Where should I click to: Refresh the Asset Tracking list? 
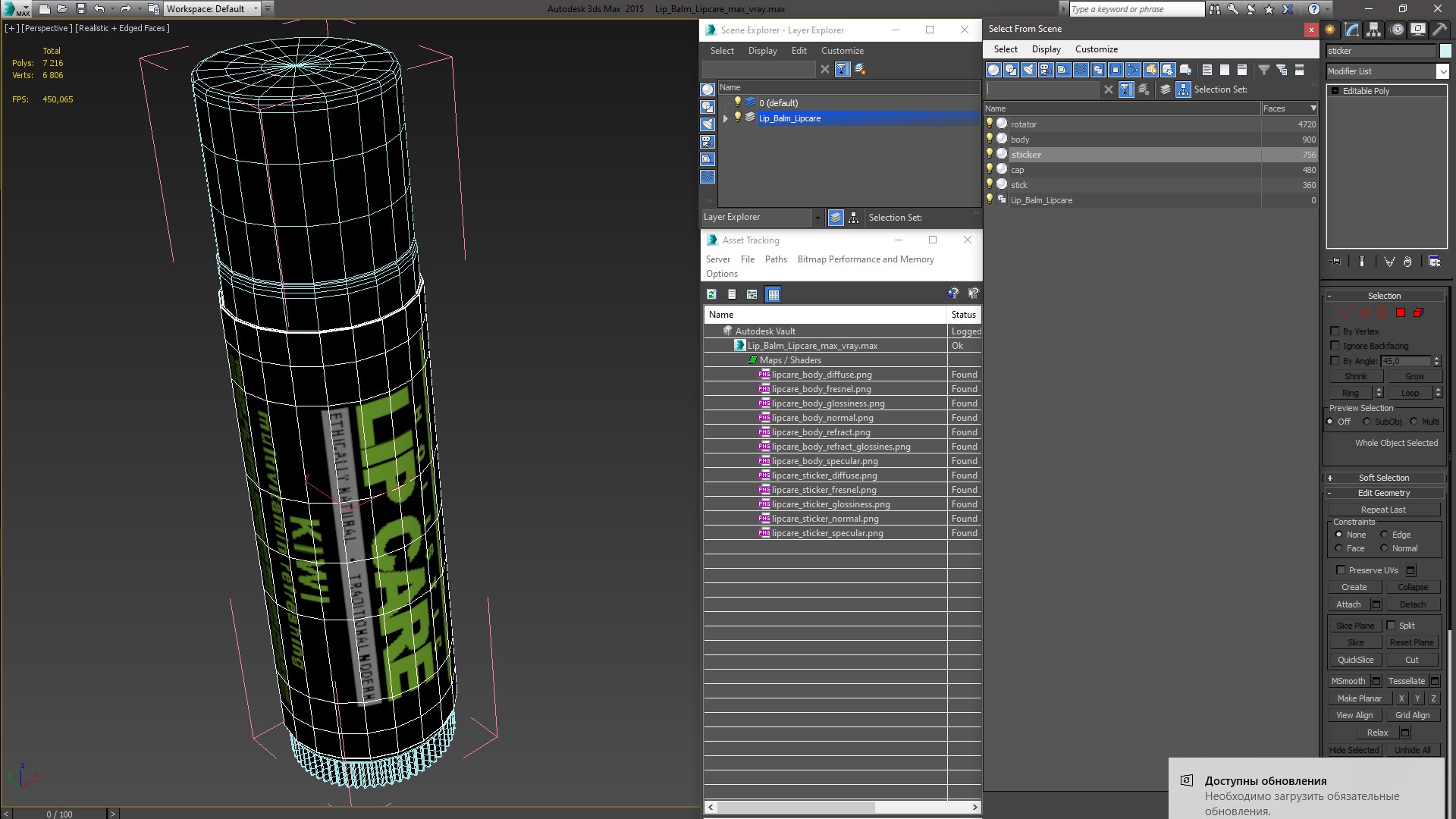(x=711, y=294)
